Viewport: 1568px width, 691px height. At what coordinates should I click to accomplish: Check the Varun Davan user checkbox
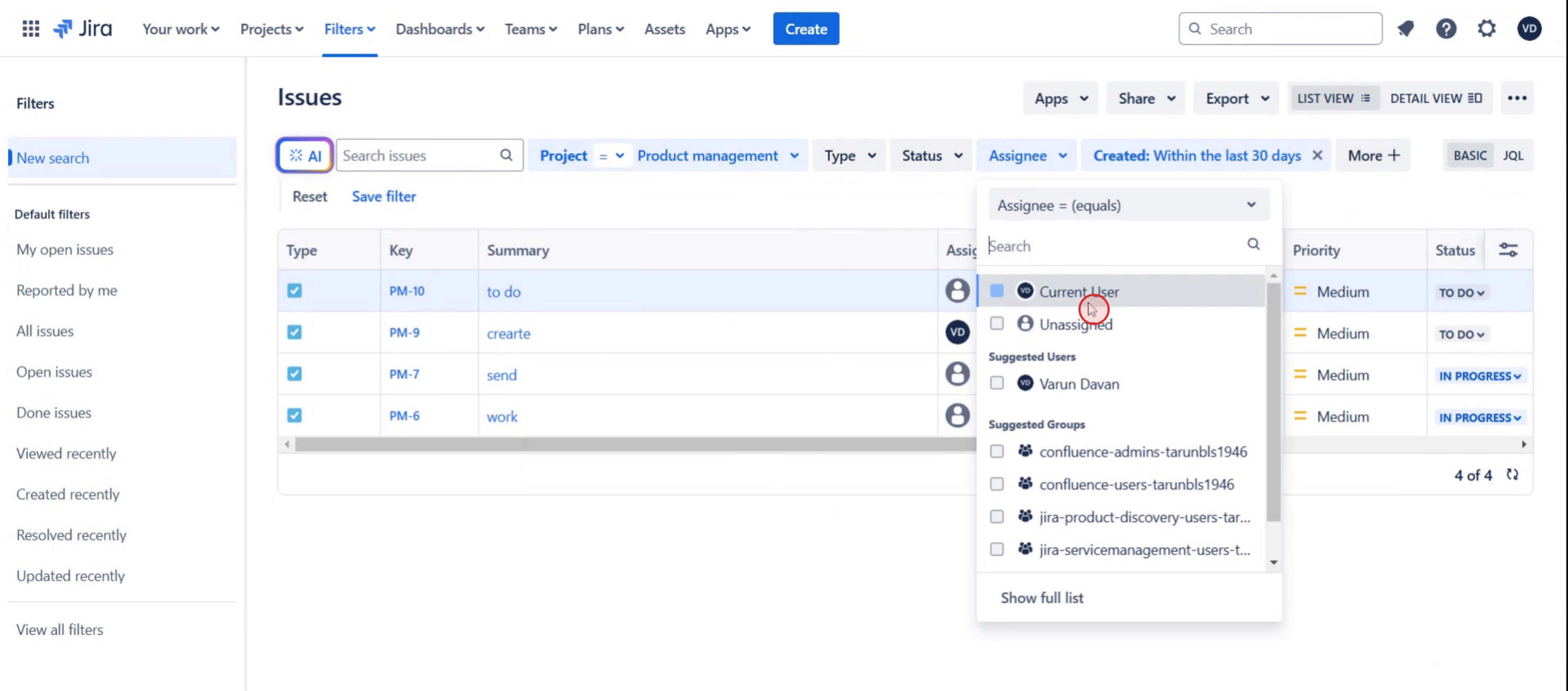(997, 383)
